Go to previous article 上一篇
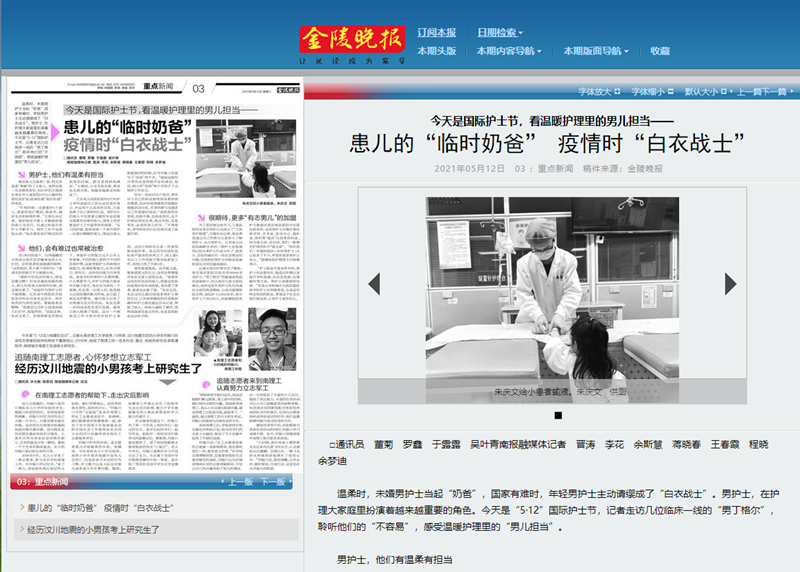This screenshot has height=572, width=800. click(x=748, y=92)
